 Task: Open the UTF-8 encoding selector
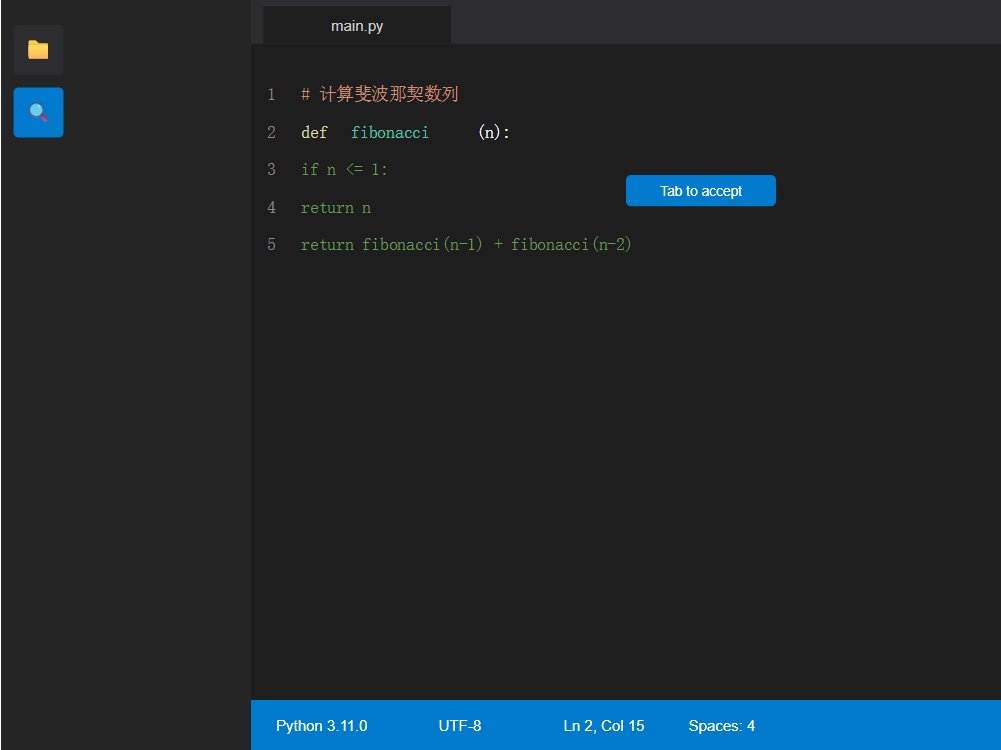tap(459, 726)
